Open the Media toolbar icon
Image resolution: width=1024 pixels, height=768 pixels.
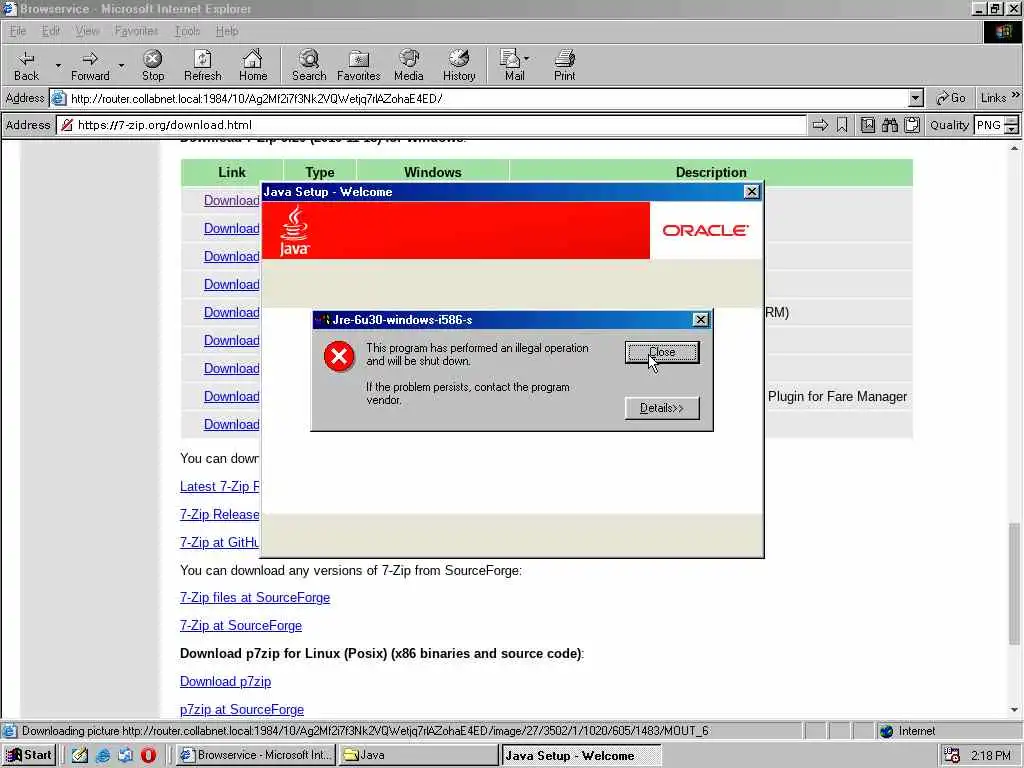[409, 65]
